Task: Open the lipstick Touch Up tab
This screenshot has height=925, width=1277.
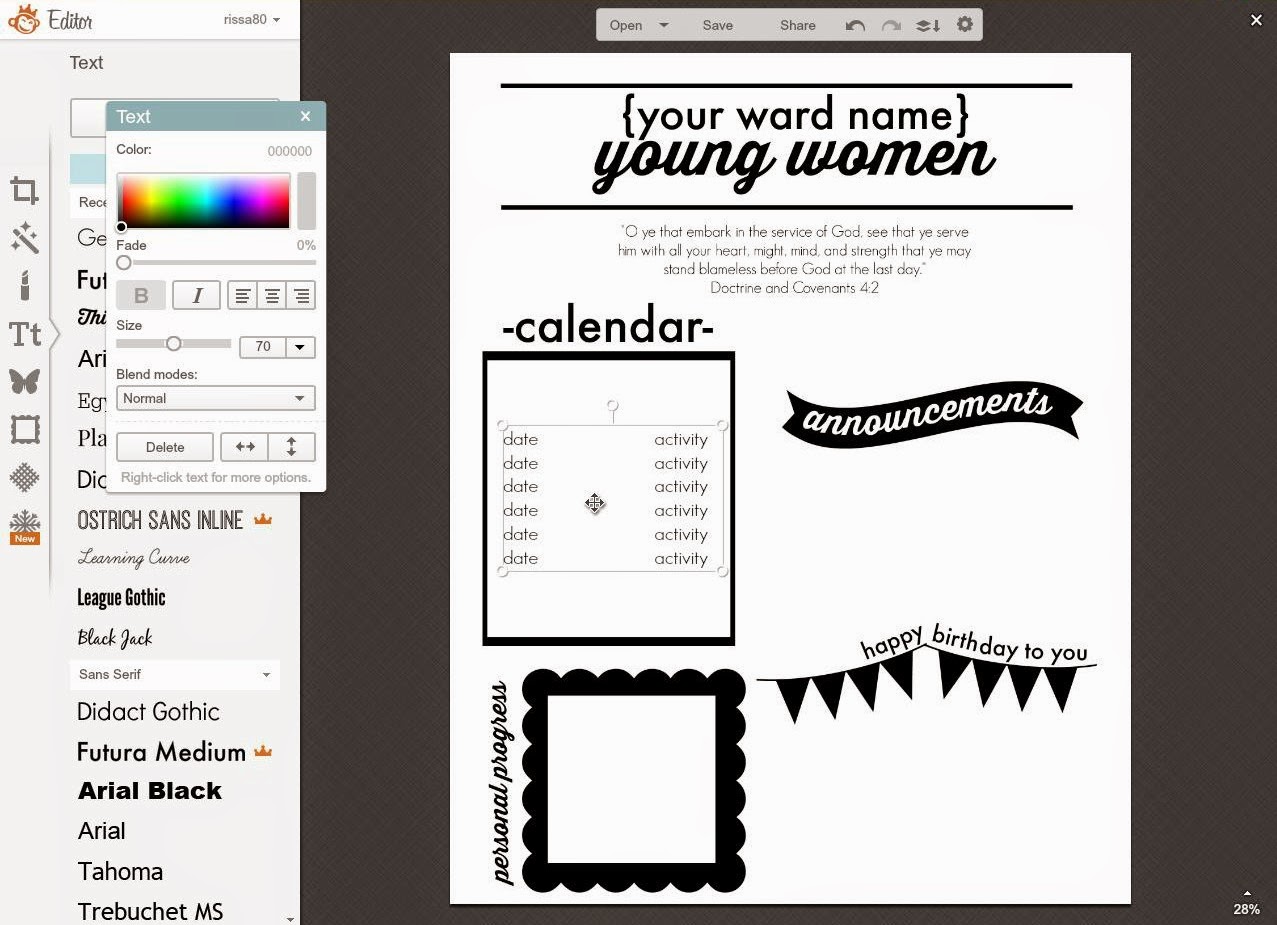Action: [25, 286]
